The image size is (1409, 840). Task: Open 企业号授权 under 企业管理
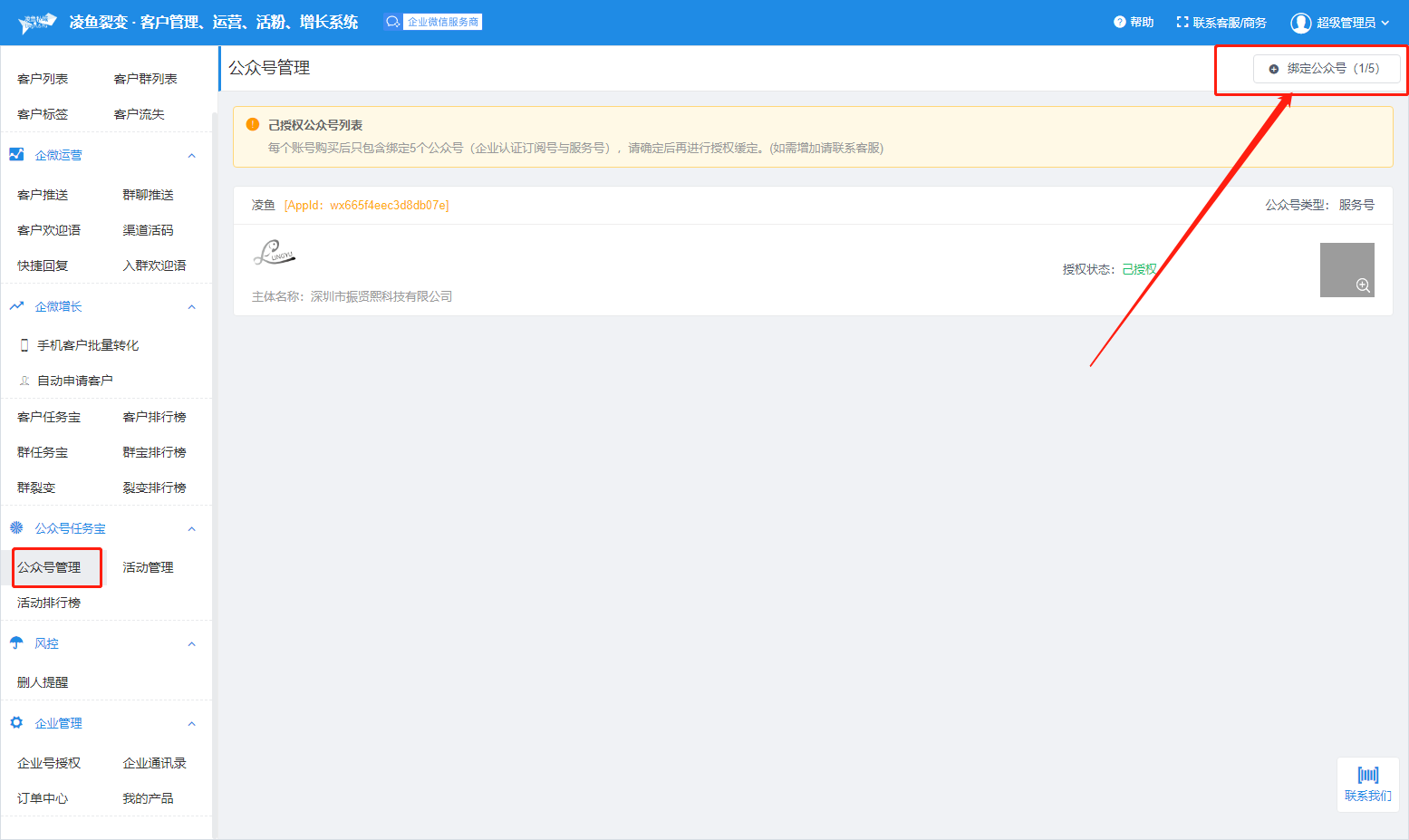point(49,763)
